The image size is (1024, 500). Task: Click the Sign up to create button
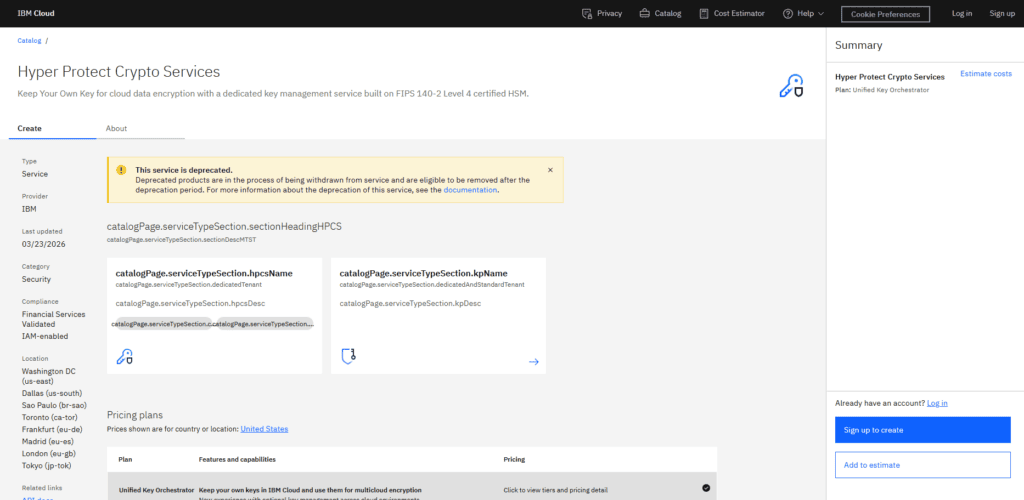coord(922,430)
